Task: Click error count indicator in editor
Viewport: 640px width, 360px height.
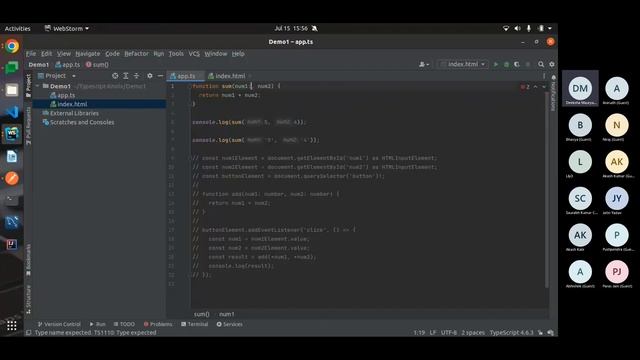Action: [525, 87]
